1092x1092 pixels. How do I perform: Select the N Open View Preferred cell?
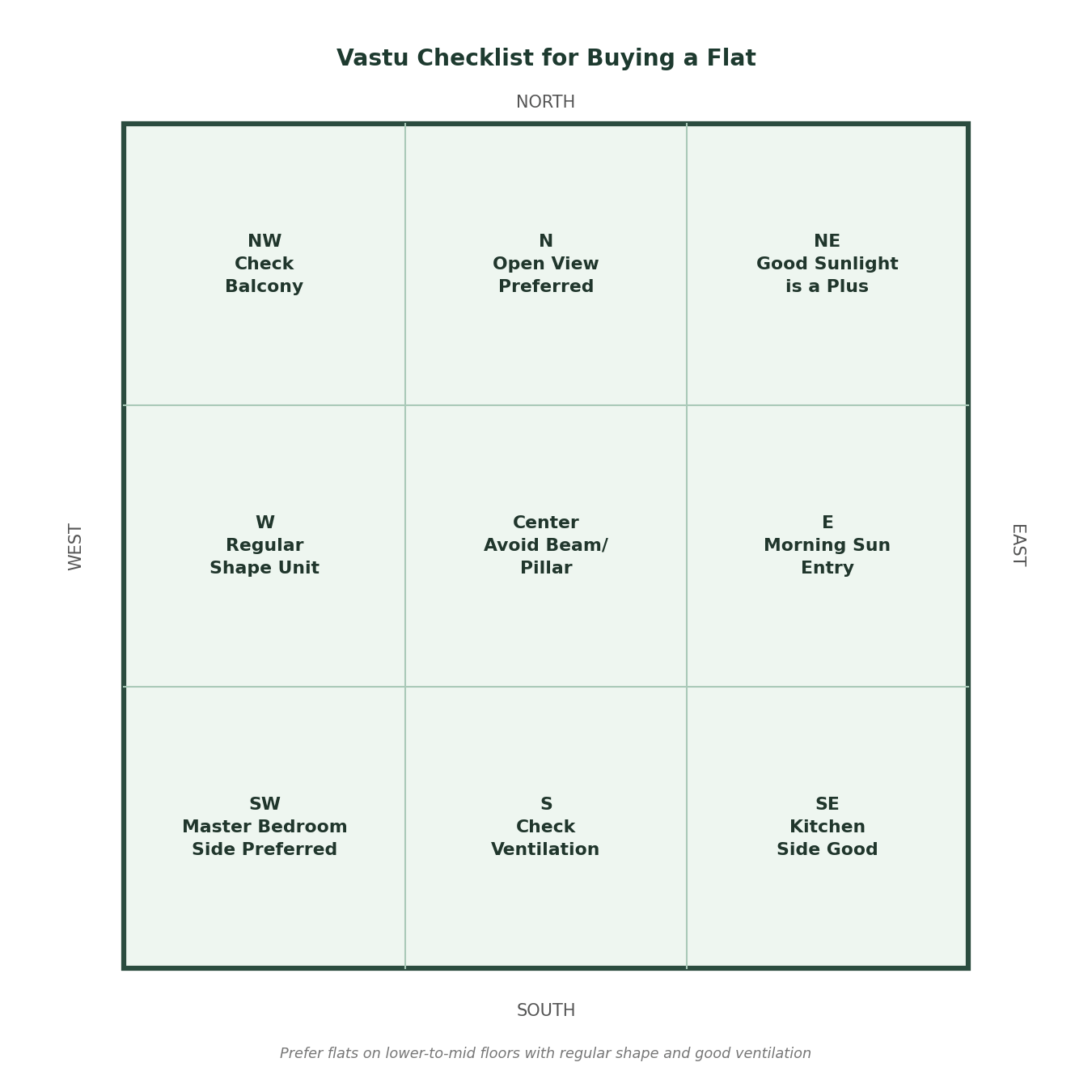pyautogui.click(x=546, y=265)
